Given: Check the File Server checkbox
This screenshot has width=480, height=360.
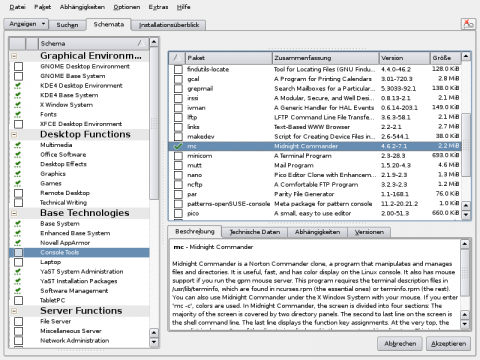Looking at the screenshot, I should (x=18, y=321).
